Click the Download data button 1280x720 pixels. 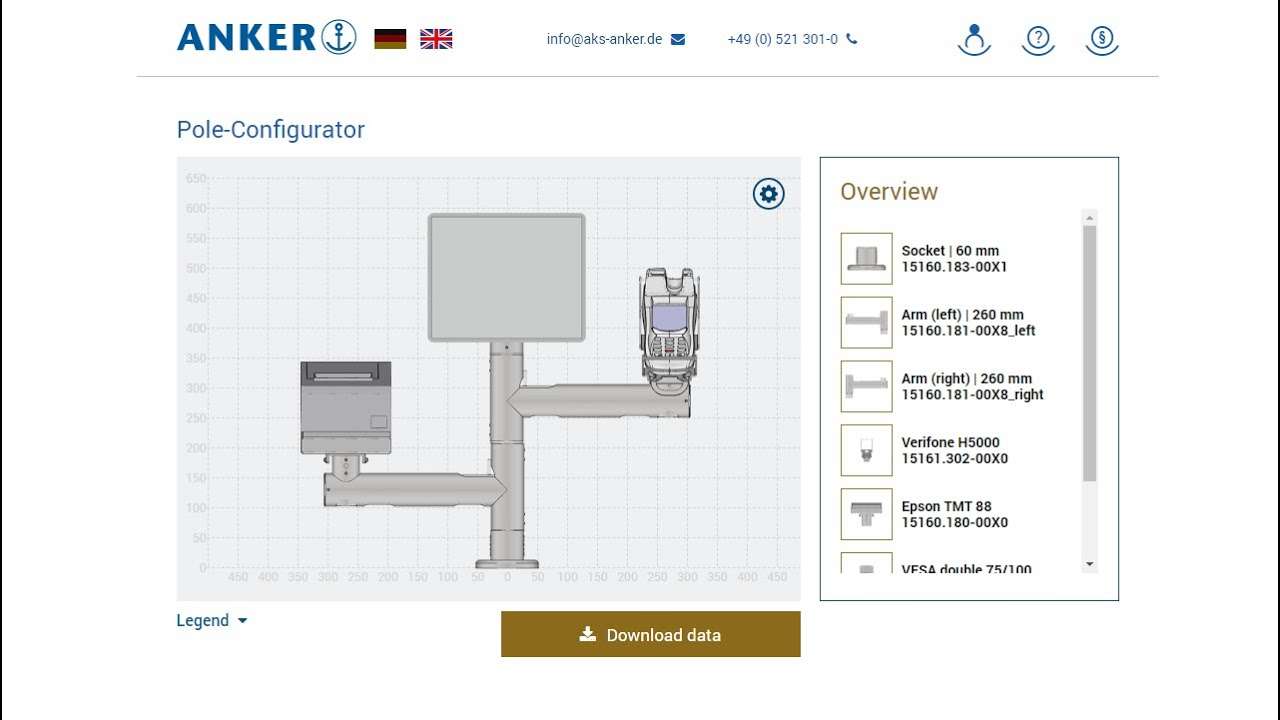pyautogui.click(x=651, y=634)
